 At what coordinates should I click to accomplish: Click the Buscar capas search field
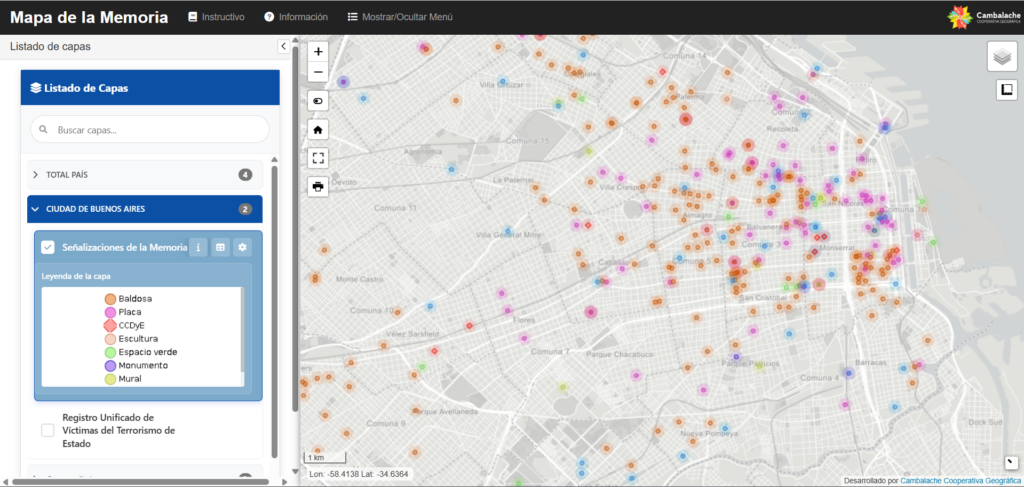pyautogui.click(x=150, y=129)
